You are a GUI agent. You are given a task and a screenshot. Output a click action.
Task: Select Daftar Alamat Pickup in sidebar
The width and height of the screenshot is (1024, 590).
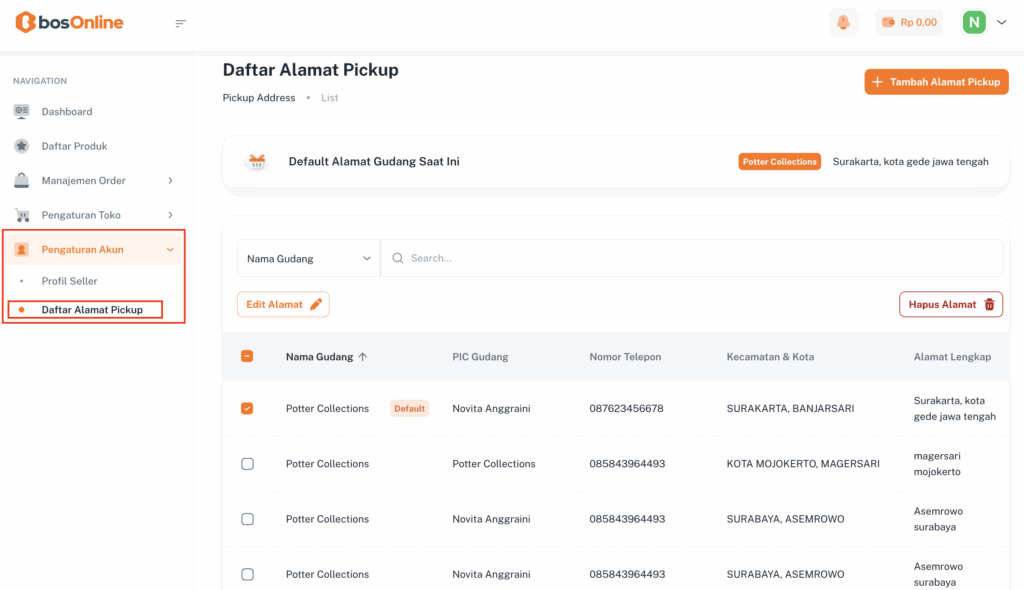click(x=92, y=310)
